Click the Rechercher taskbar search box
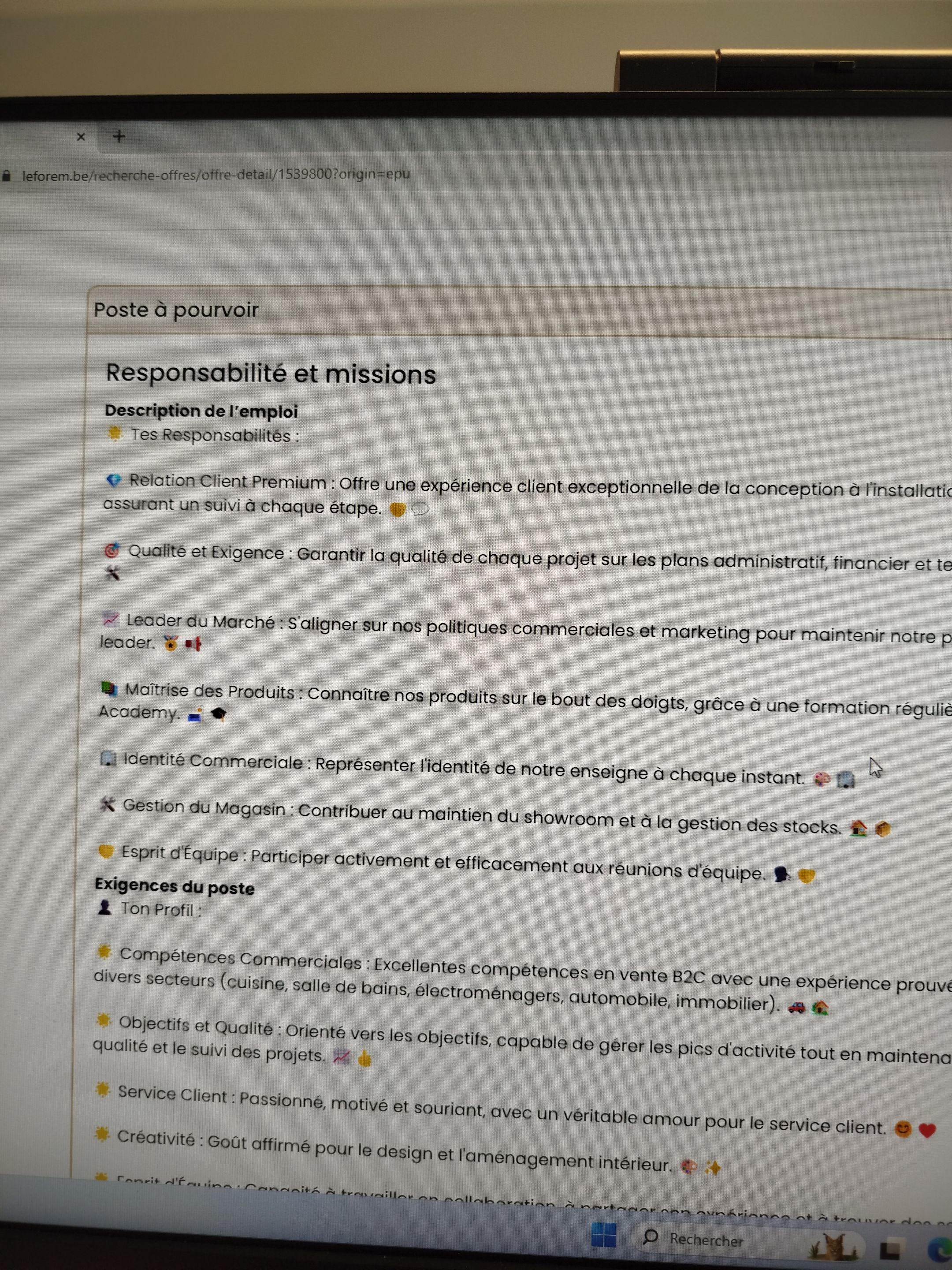Image resolution: width=952 pixels, height=1270 pixels. pyautogui.click(x=706, y=1240)
